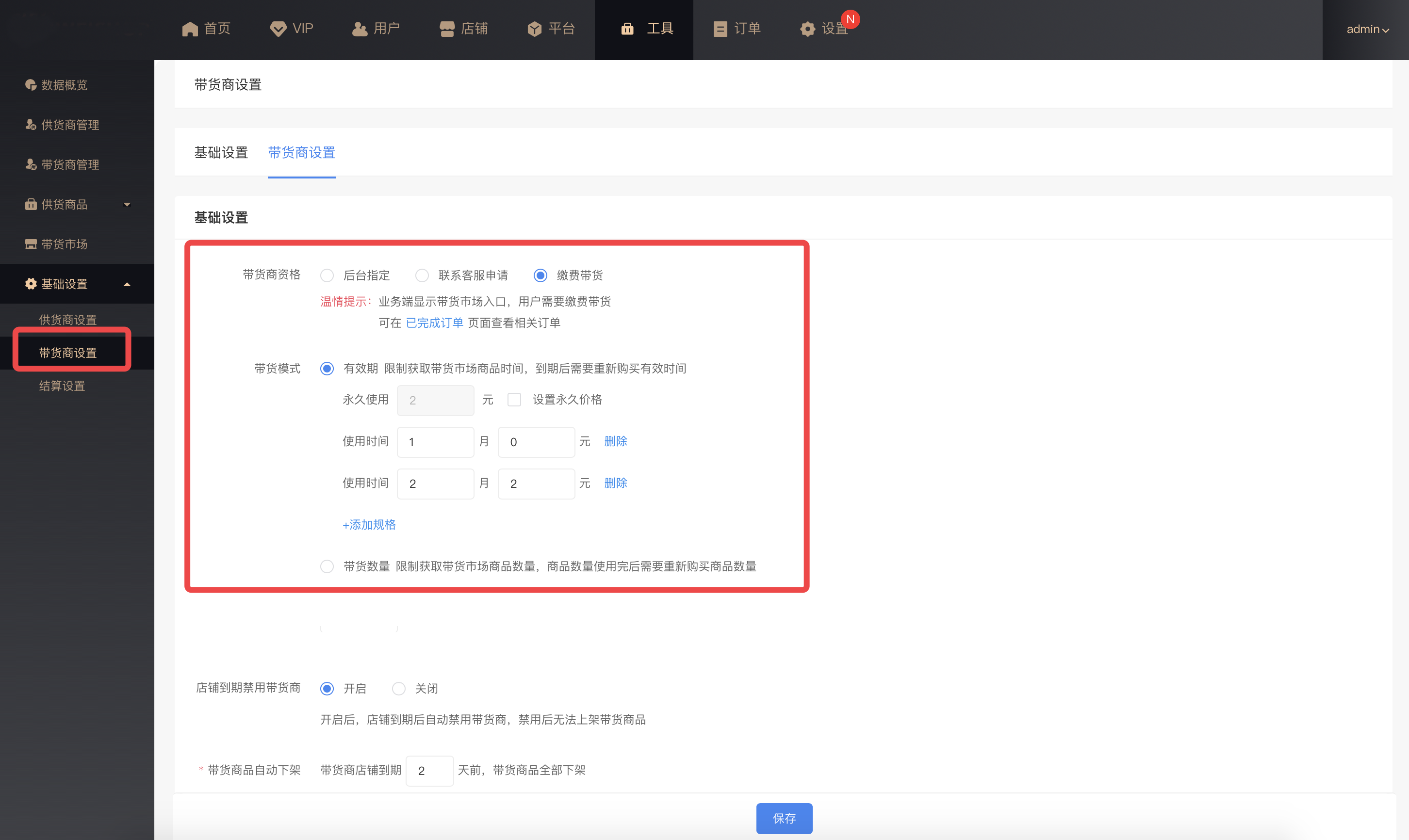
Task: Click the home icon in top navigation
Action: [190, 29]
